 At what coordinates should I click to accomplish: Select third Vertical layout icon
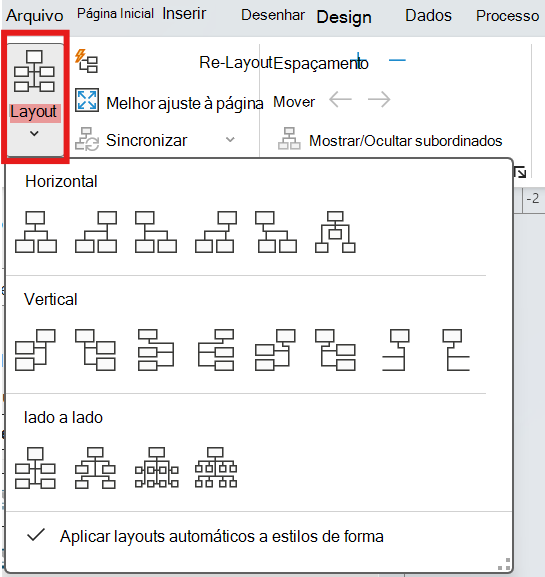(x=156, y=350)
